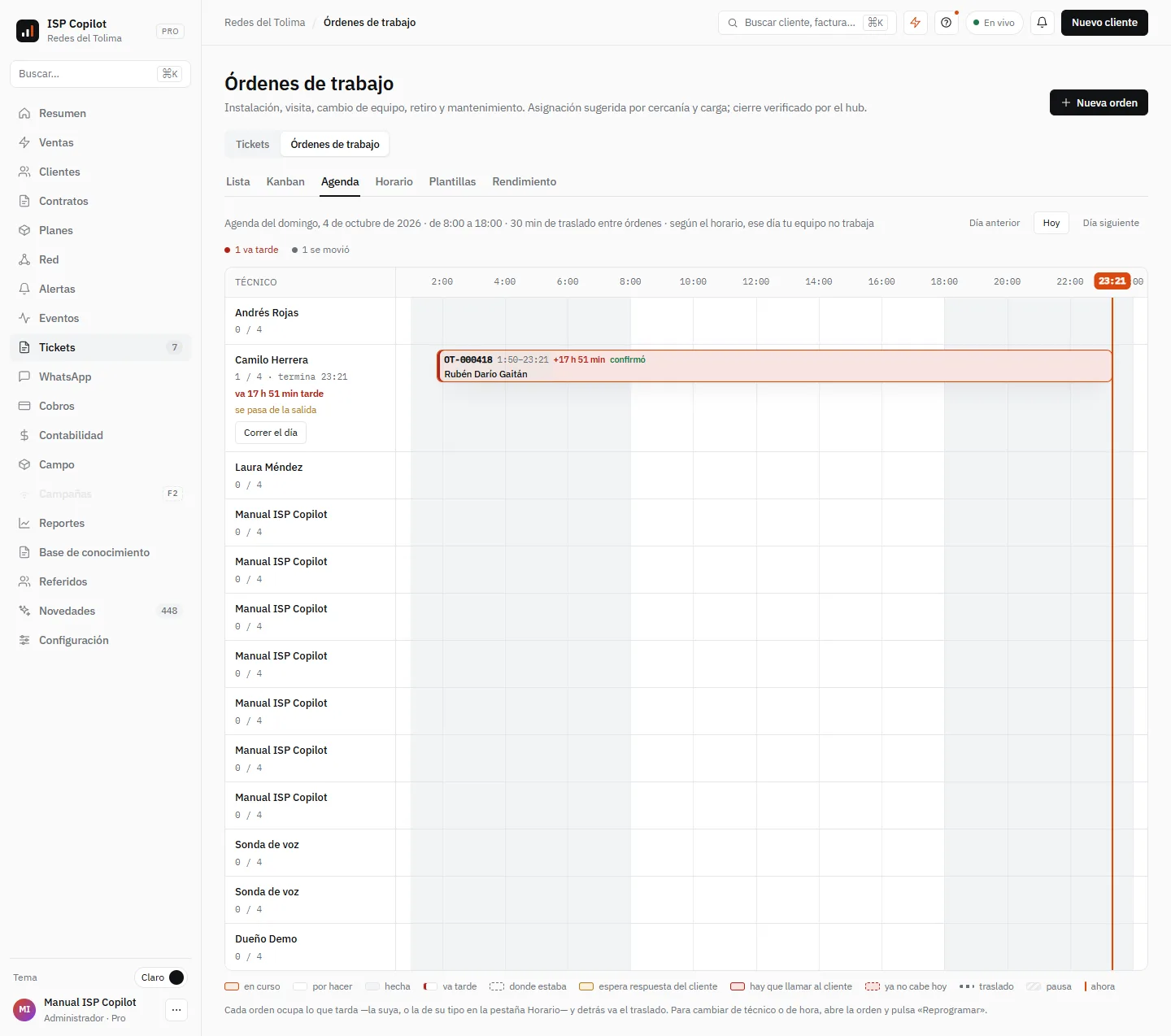Click the Ventas lightning icon
The height and width of the screenshot is (1036, 1171).
click(x=24, y=142)
